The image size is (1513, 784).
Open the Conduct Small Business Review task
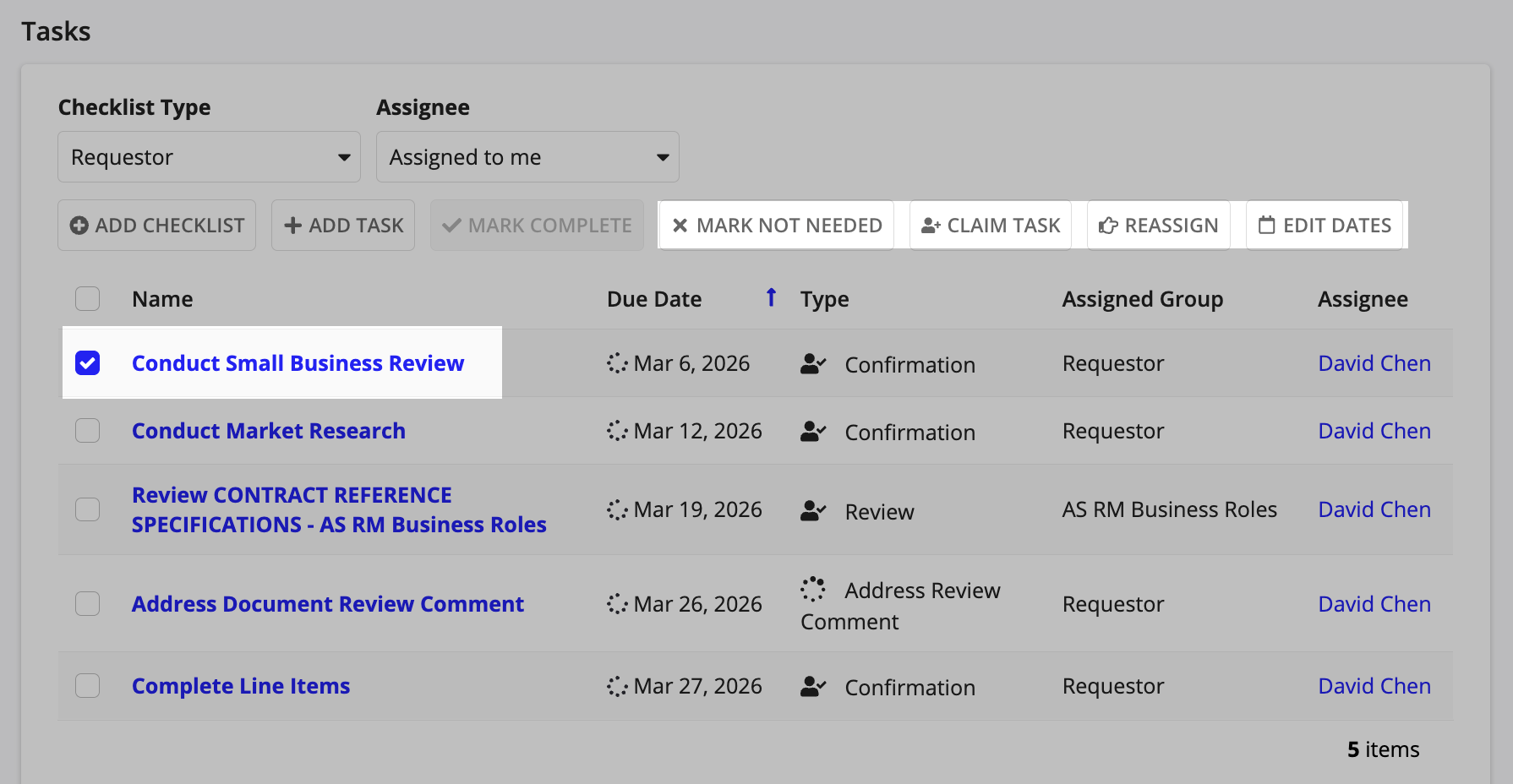coord(298,363)
